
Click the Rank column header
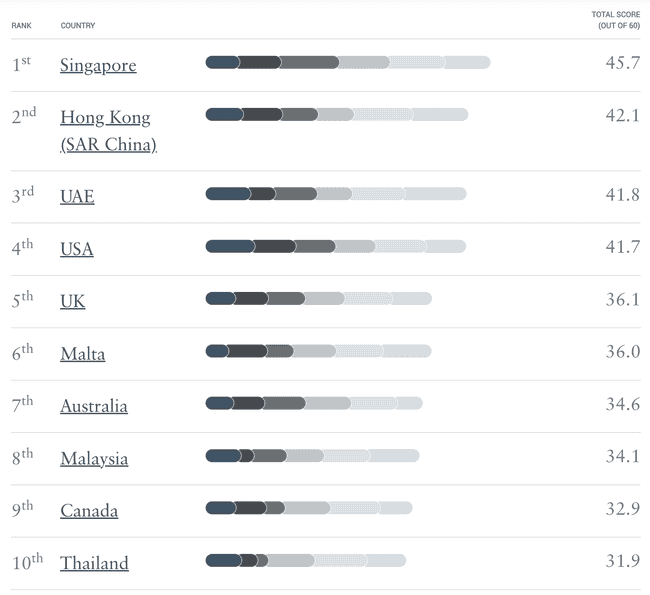coord(22,26)
